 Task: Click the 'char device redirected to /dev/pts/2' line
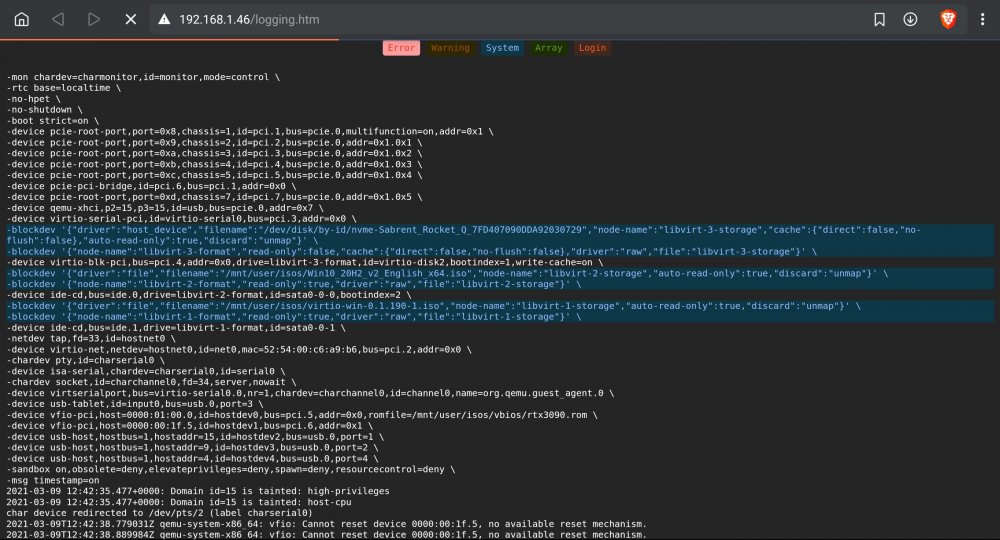point(159,513)
